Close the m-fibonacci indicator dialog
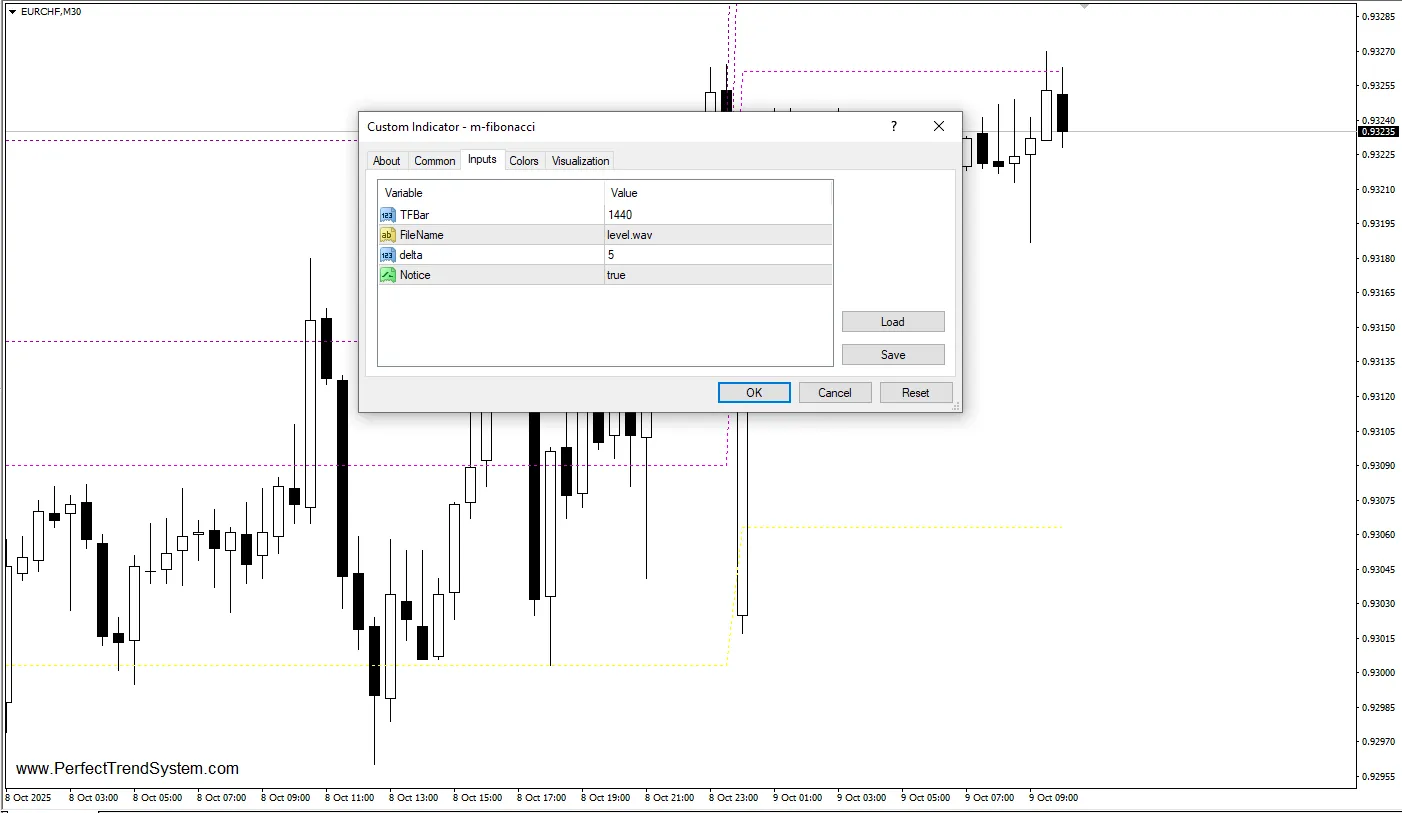 (939, 126)
